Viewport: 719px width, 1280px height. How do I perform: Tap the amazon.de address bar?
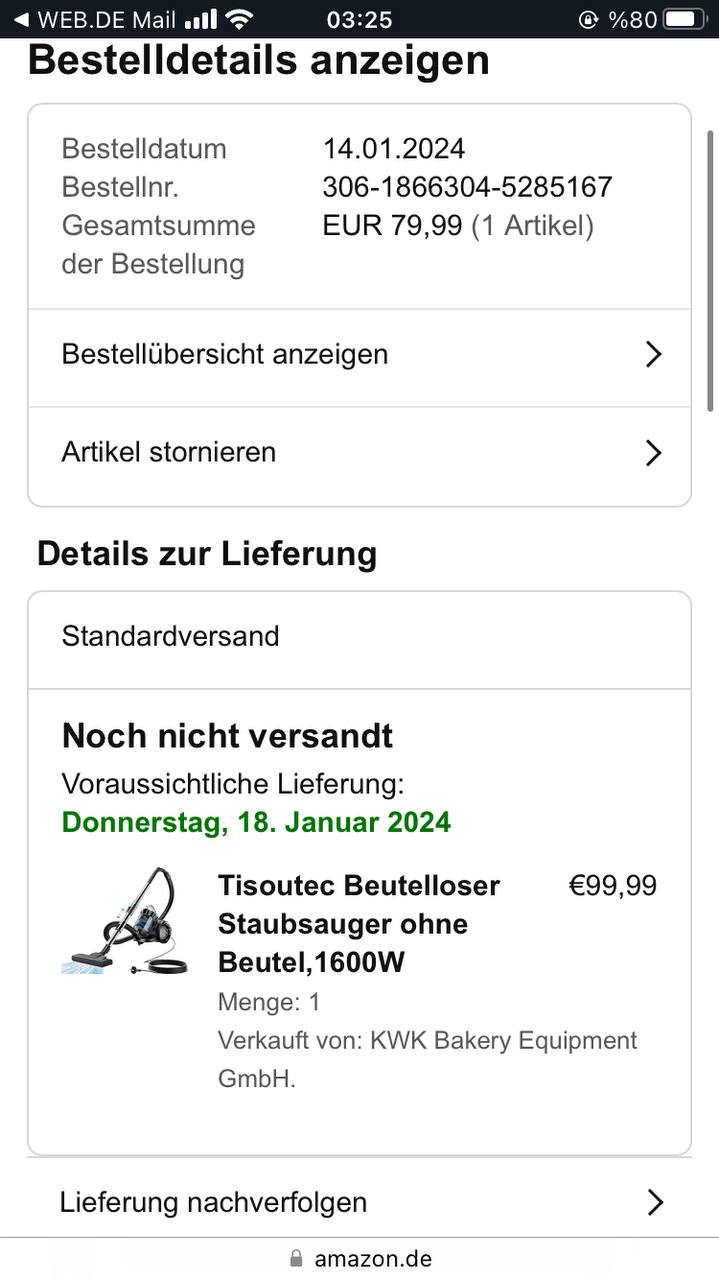[x=372, y=1258]
